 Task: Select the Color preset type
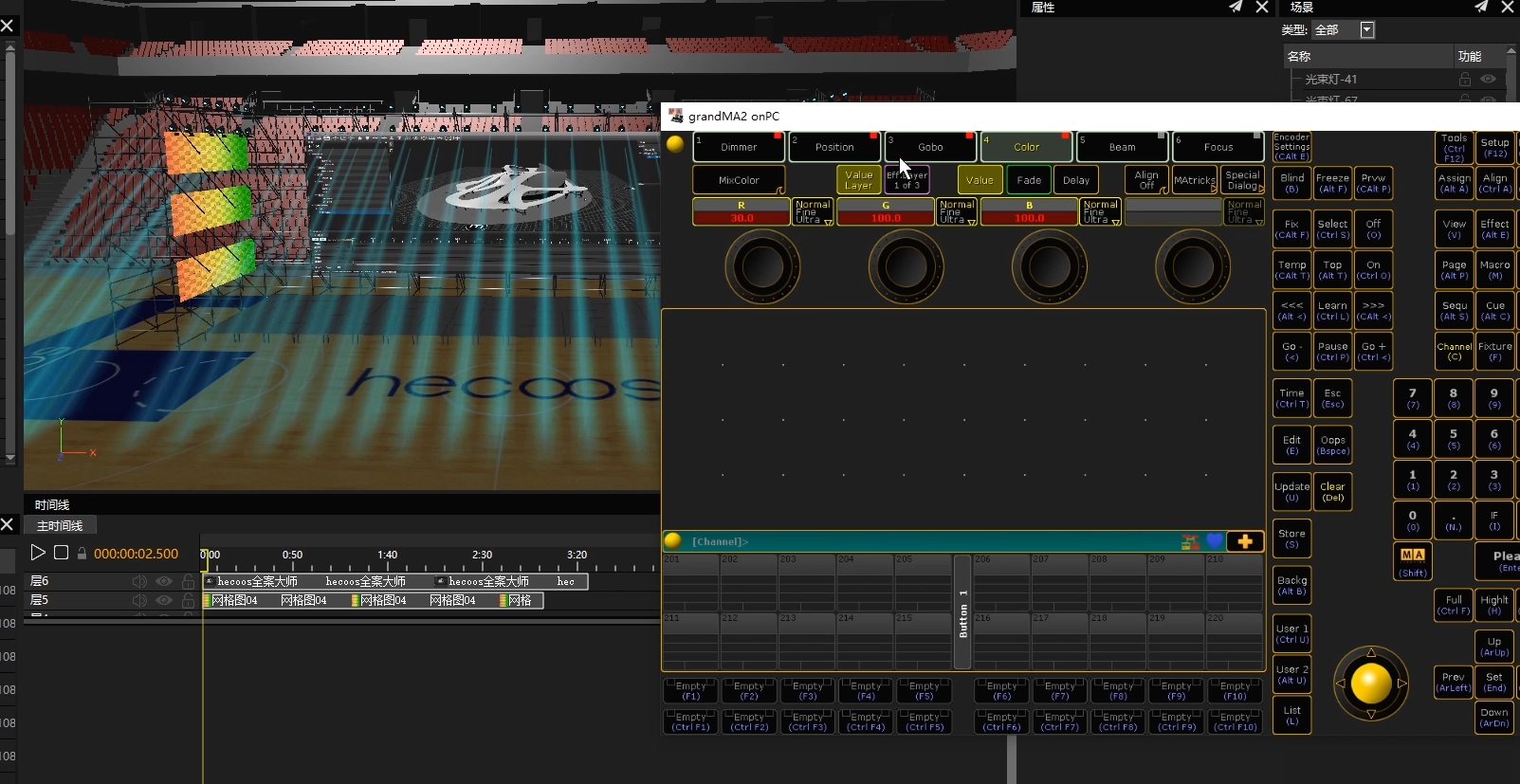[1027, 147]
